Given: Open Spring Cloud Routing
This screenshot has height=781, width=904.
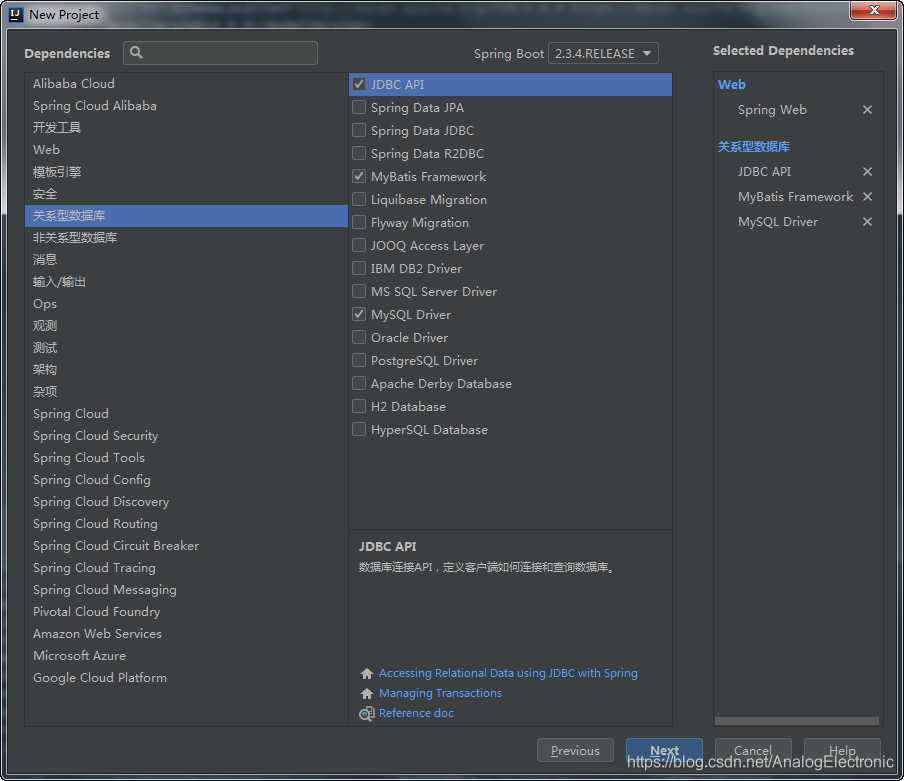Looking at the screenshot, I should 186,523.
